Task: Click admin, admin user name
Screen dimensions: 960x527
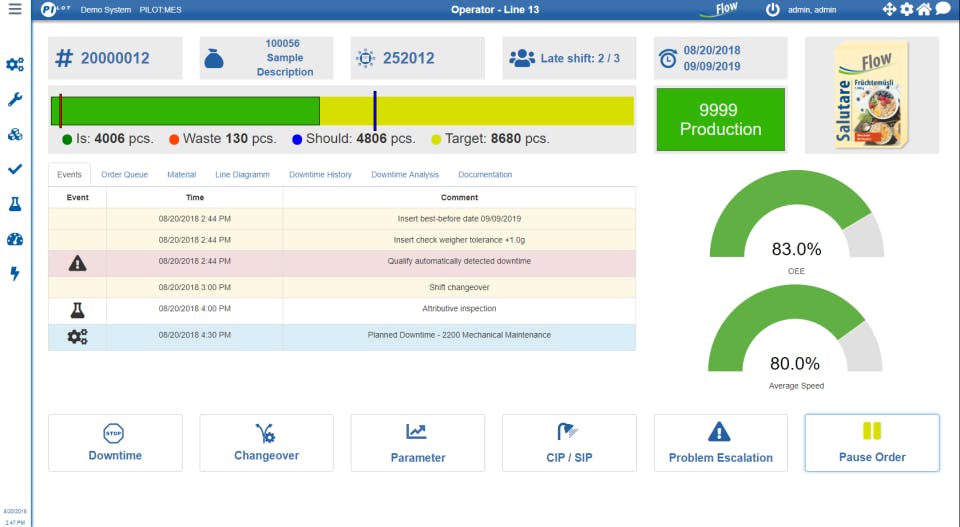Action: pyautogui.click(x=812, y=10)
